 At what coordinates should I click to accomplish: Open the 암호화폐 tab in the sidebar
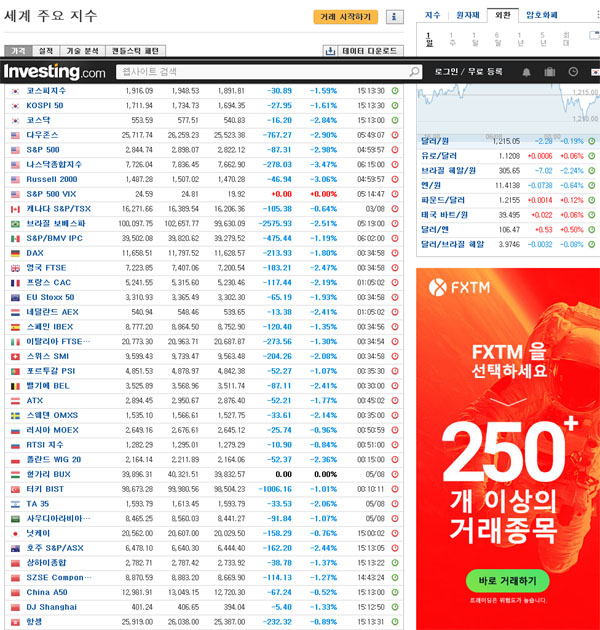point(543,15)
